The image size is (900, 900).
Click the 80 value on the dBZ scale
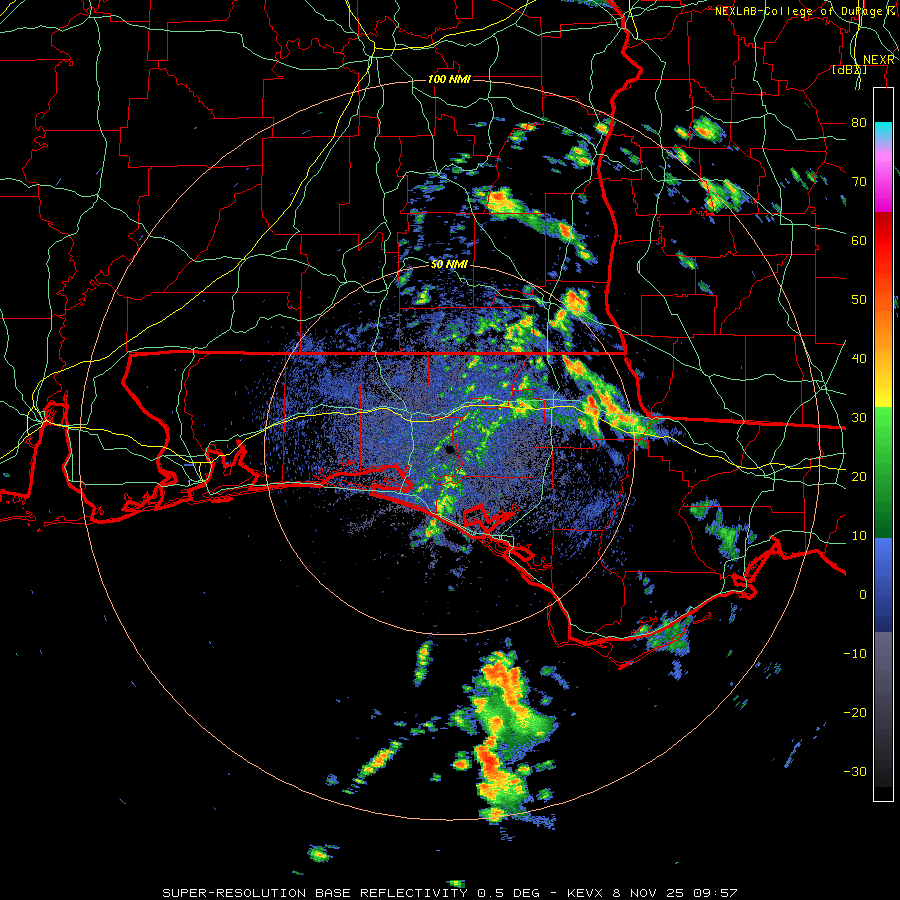pos(859,123)
